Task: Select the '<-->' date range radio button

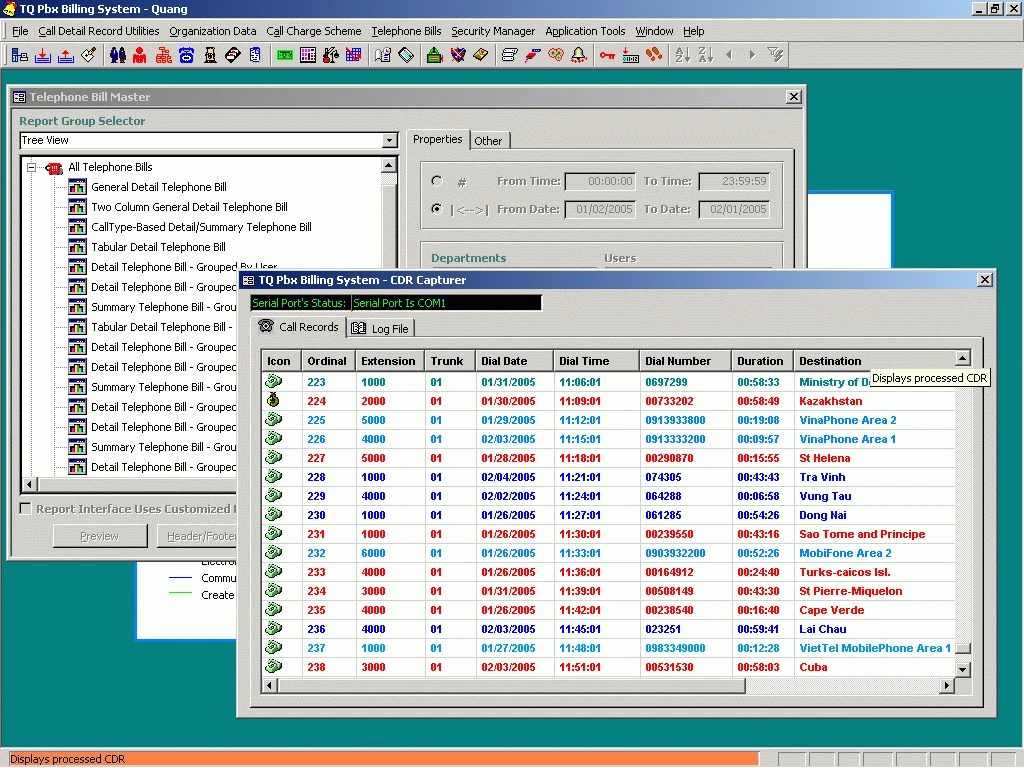Action: [437, 210]
